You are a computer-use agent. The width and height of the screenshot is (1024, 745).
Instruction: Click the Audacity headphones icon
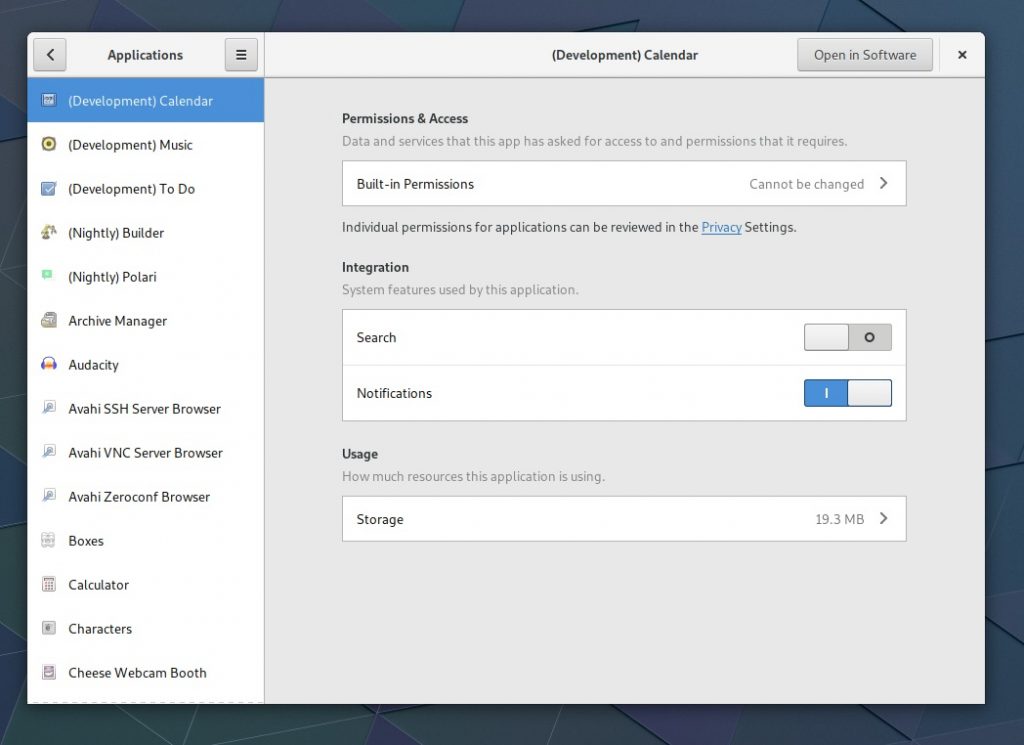point(48,365)
